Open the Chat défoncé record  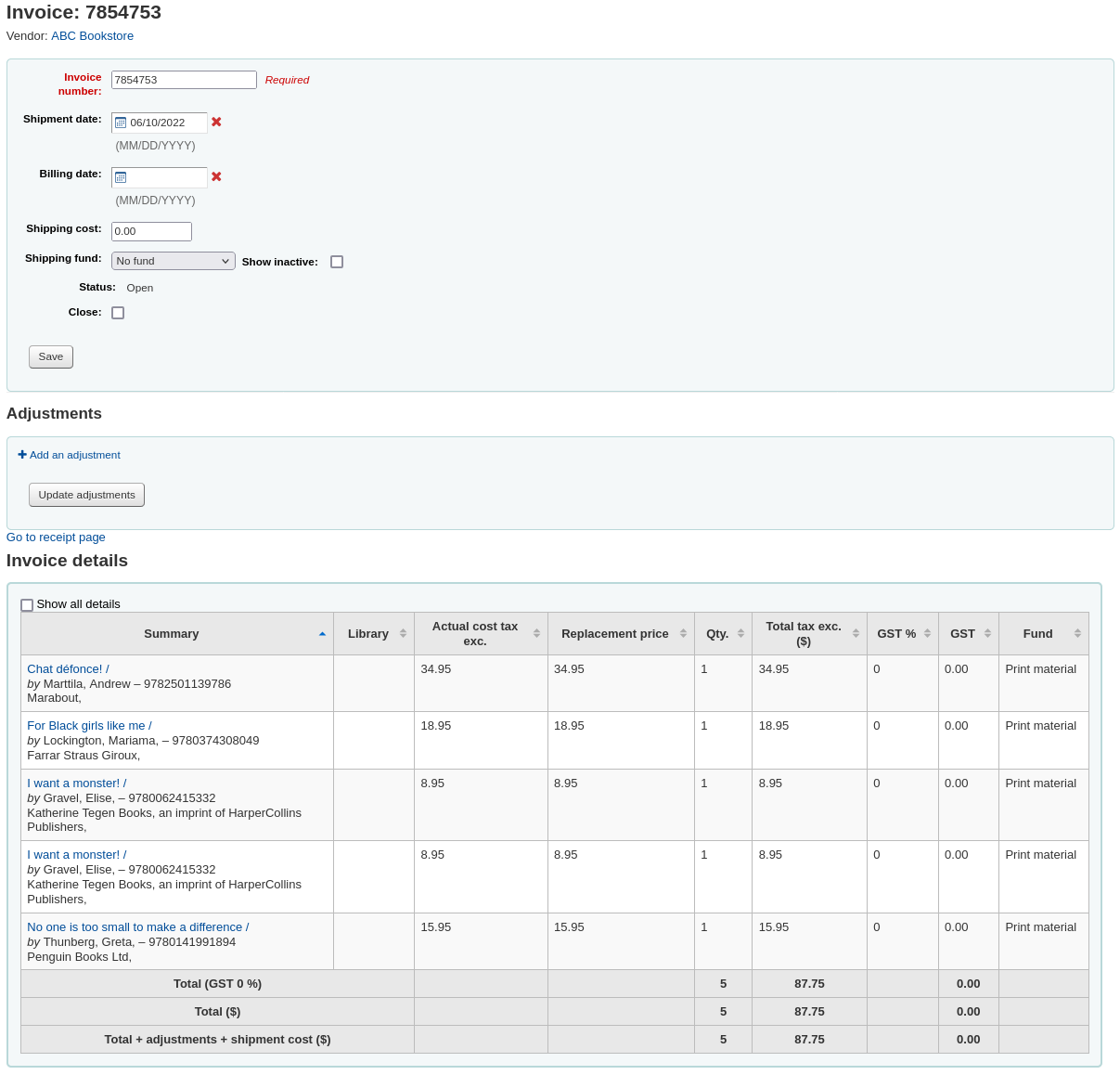point(67,668)
